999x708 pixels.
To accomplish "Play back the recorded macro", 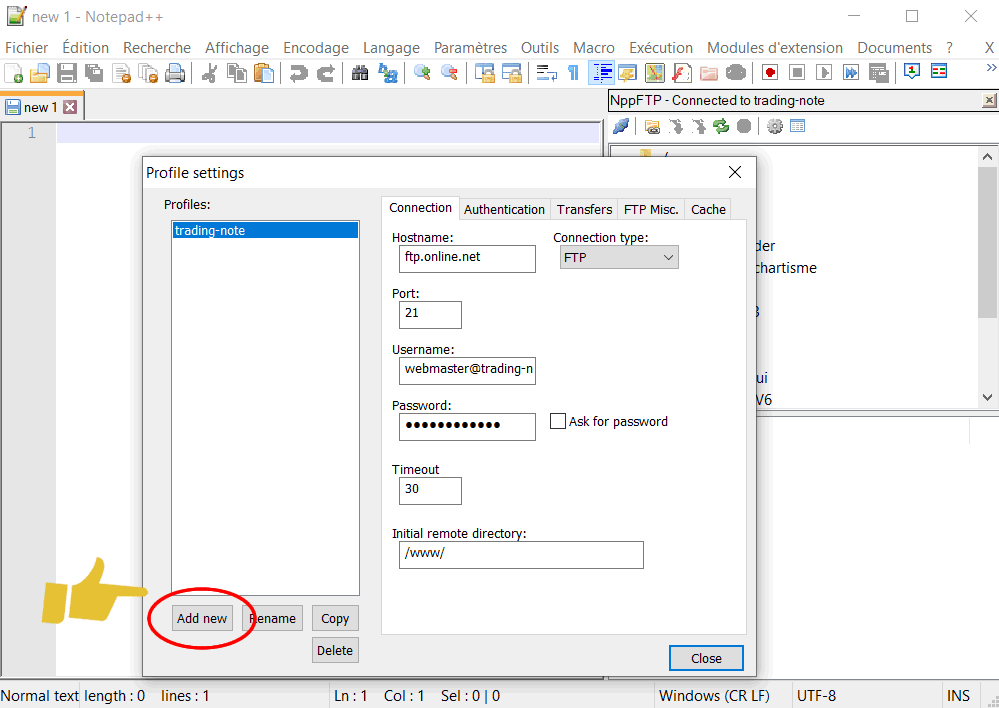I will coord(824,73).
